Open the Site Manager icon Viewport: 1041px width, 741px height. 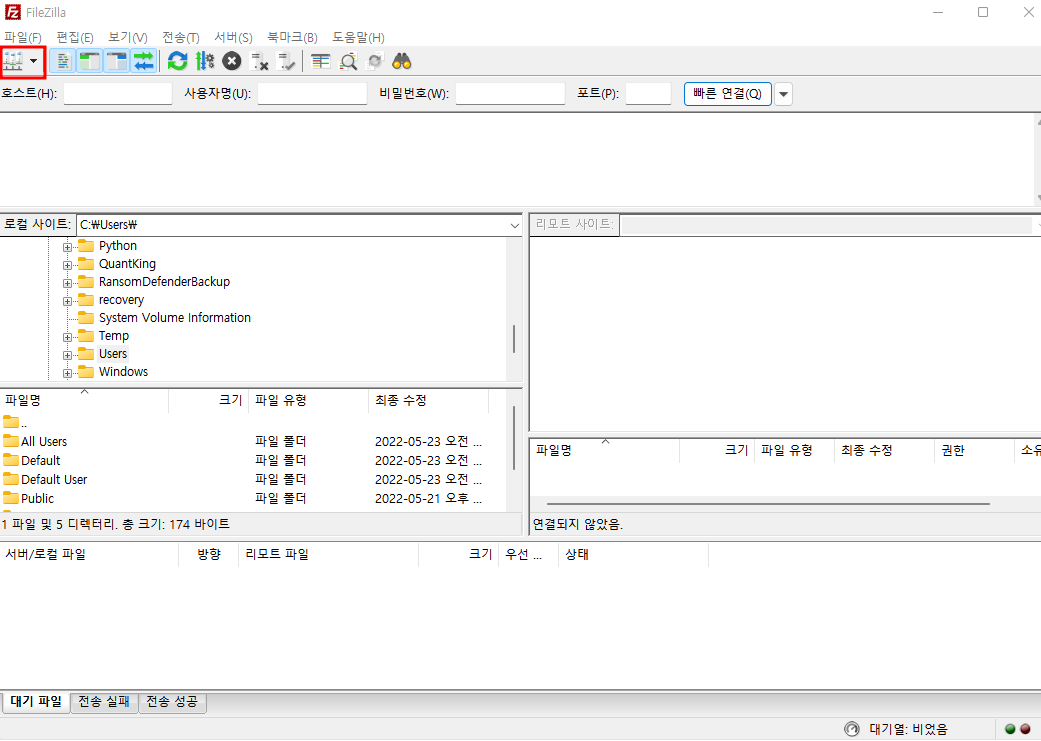tap(13, 62)
